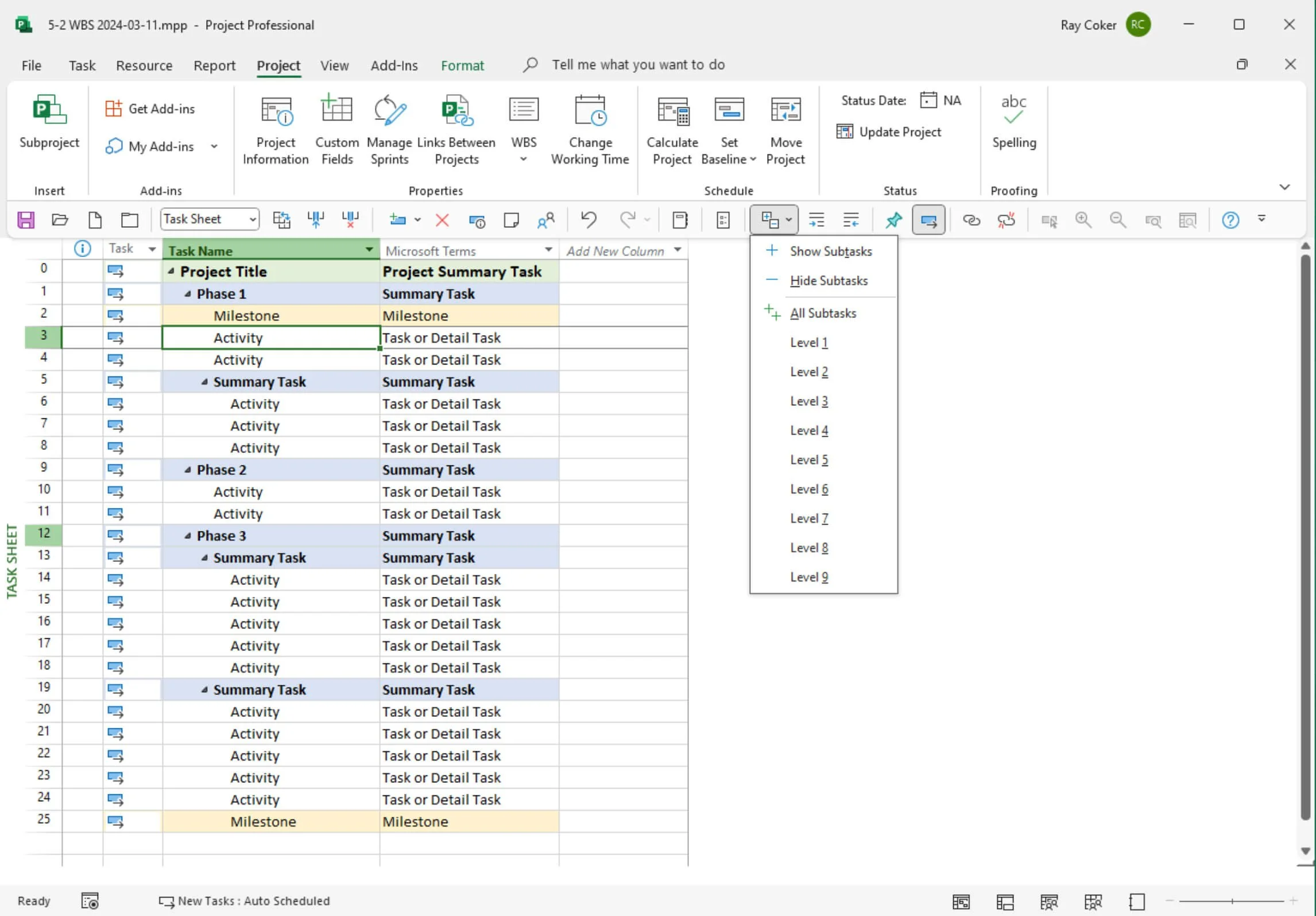Select Level 9 outline option
The image size is (1316, 916).
[x=824, y=577]
